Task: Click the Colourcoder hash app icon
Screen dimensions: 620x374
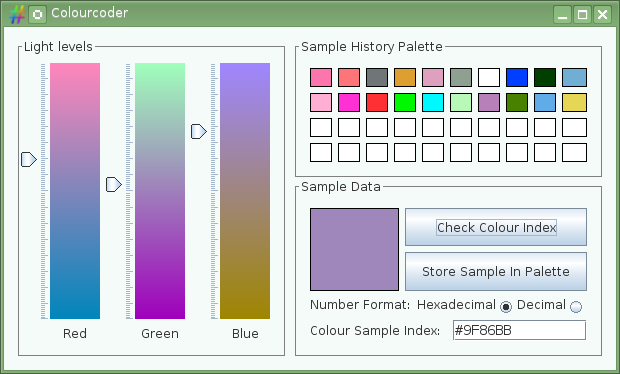Action: coord(17,15)
